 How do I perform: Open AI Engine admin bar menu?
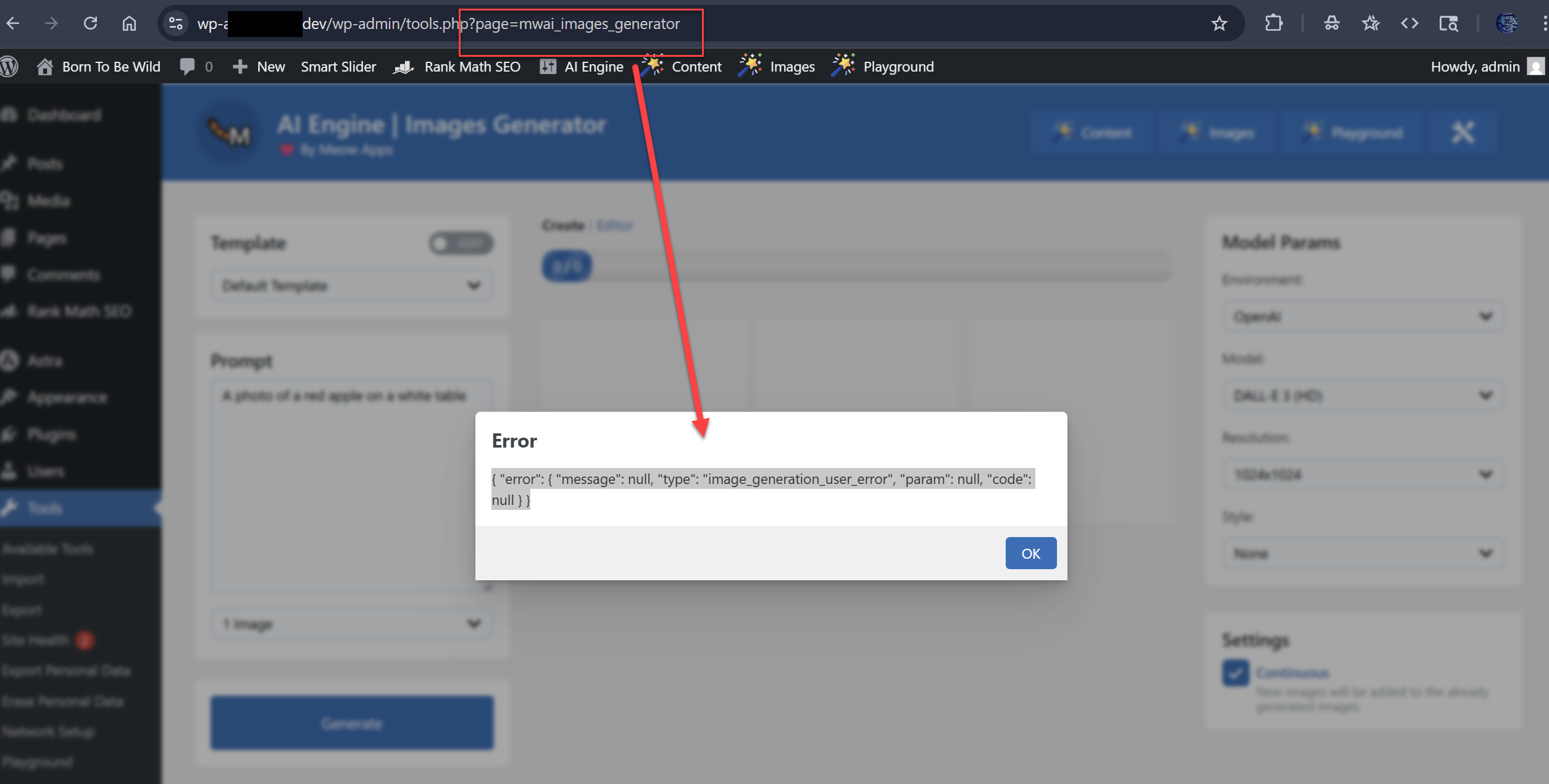click(x=581, y=67)
